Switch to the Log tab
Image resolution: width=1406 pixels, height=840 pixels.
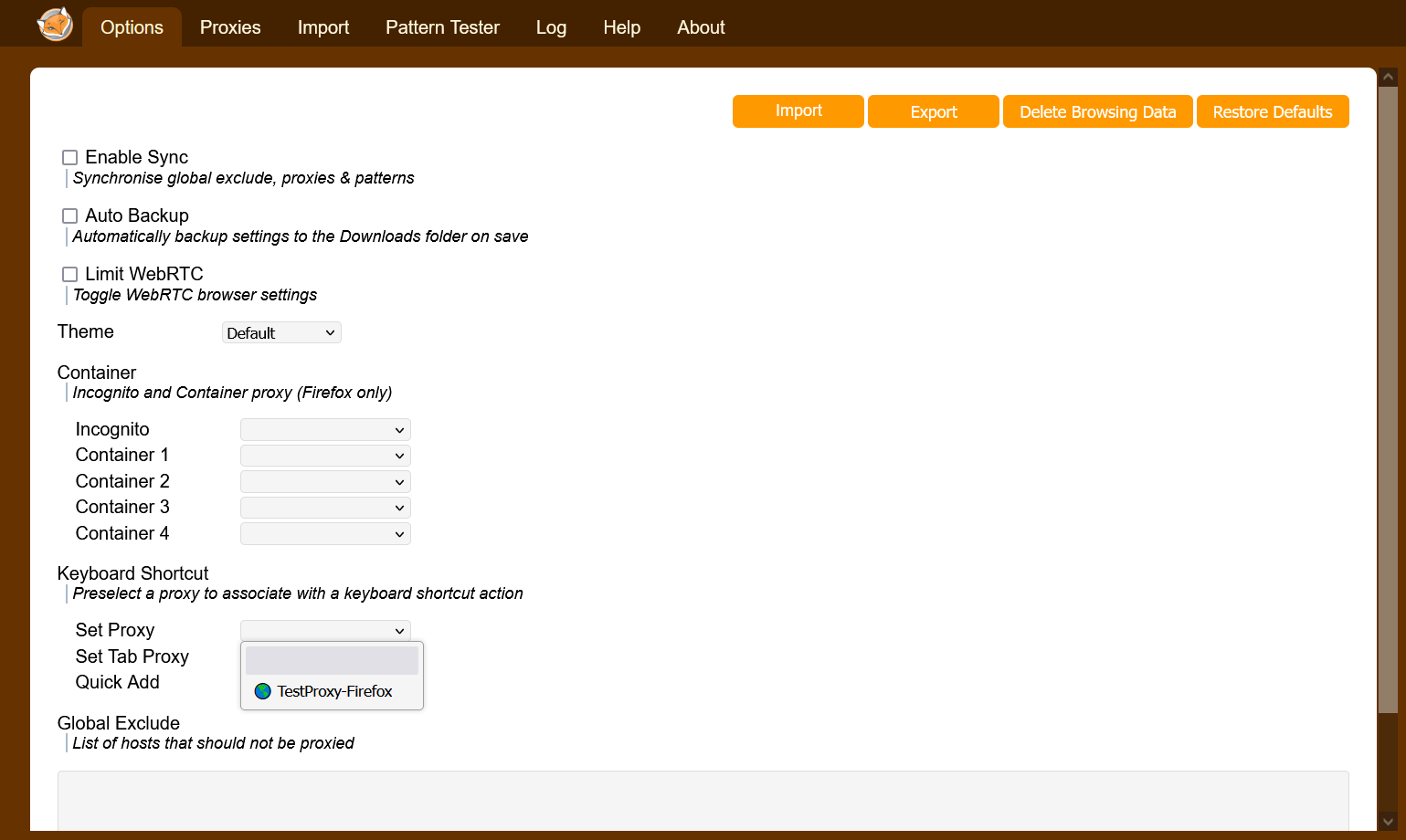[551, 27]
